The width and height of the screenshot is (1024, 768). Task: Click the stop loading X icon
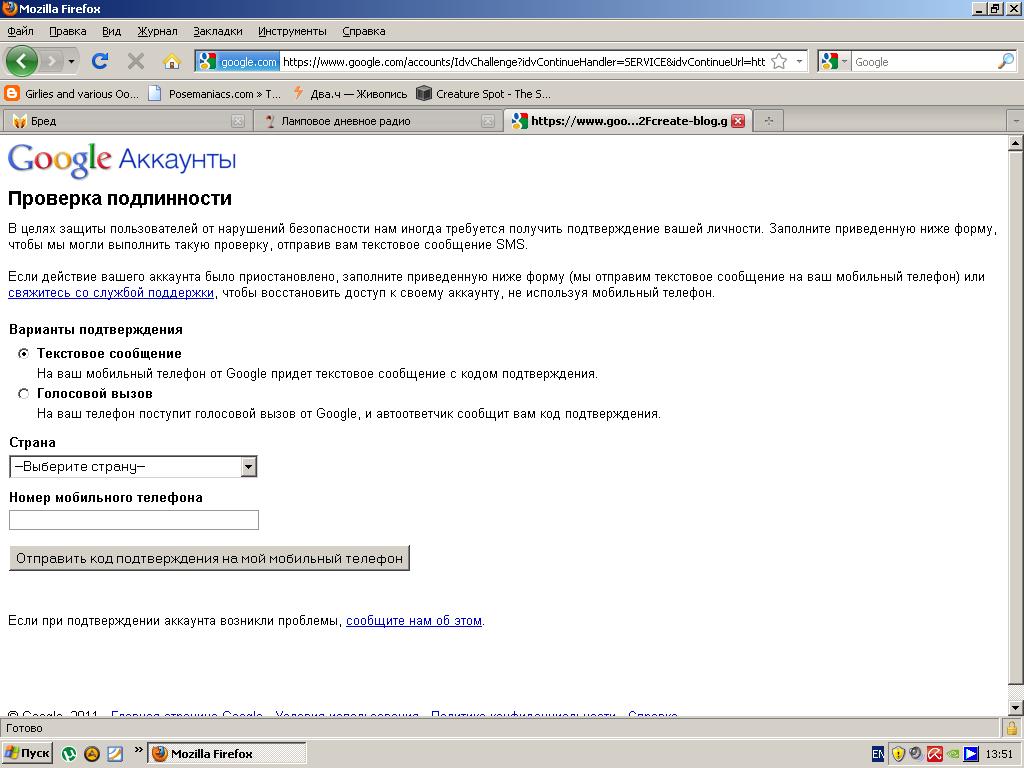point(136,61)
